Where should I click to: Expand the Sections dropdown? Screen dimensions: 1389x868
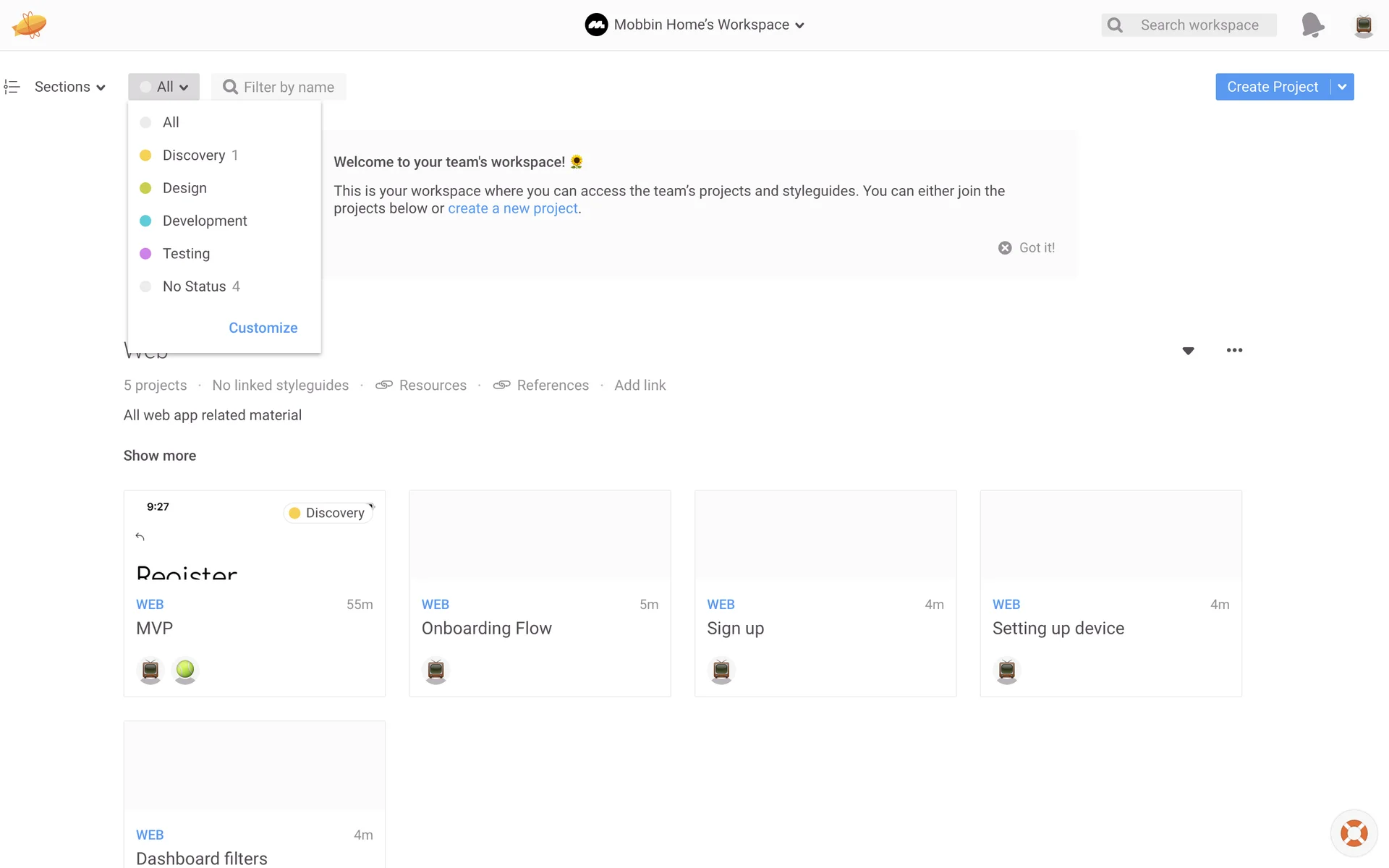(x=70, y=87)
